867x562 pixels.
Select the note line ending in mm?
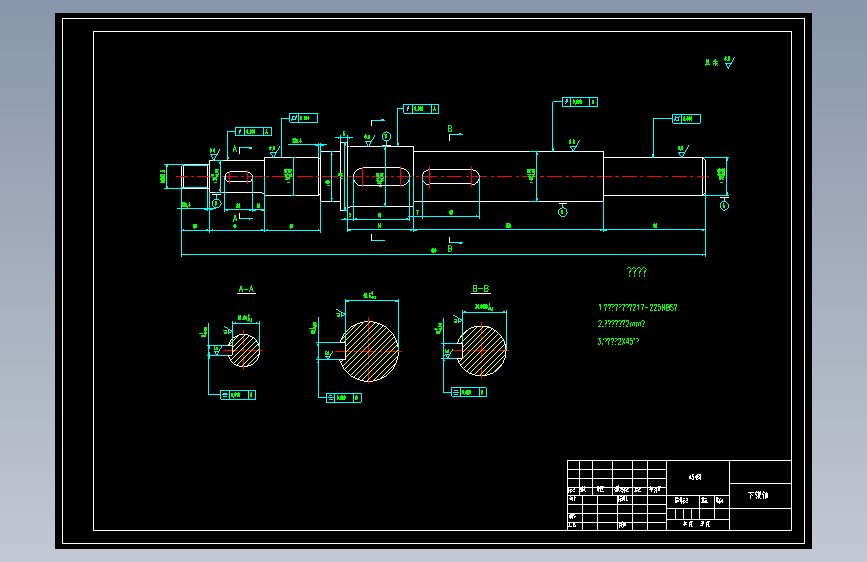(x=621, y=324)
